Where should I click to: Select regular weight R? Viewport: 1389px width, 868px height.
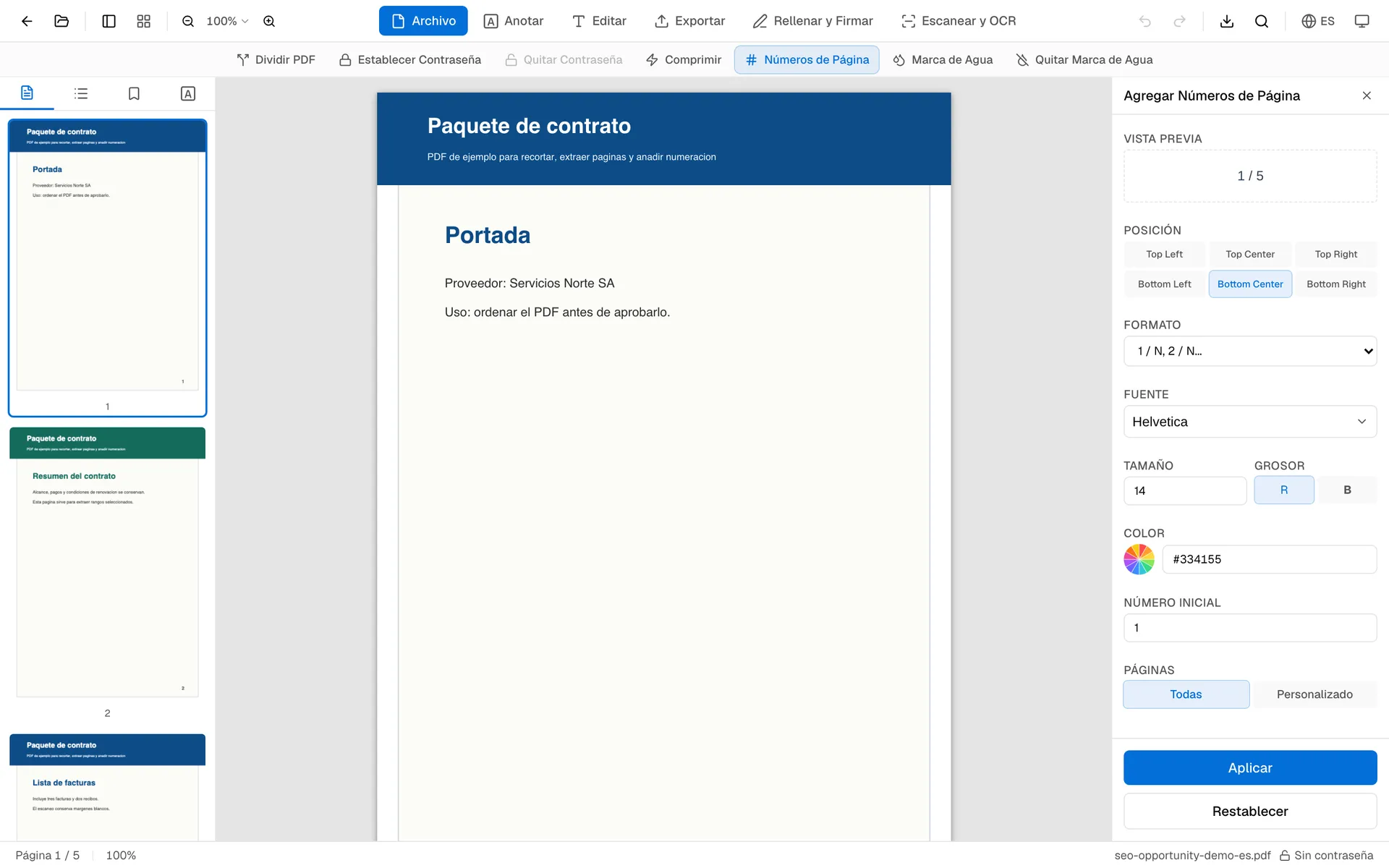(x=1284, y=490)
